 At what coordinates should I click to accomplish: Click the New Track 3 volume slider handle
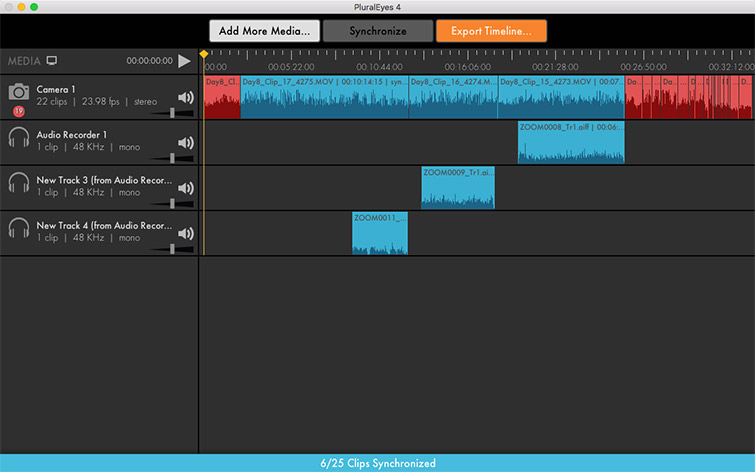coord(172,204)
